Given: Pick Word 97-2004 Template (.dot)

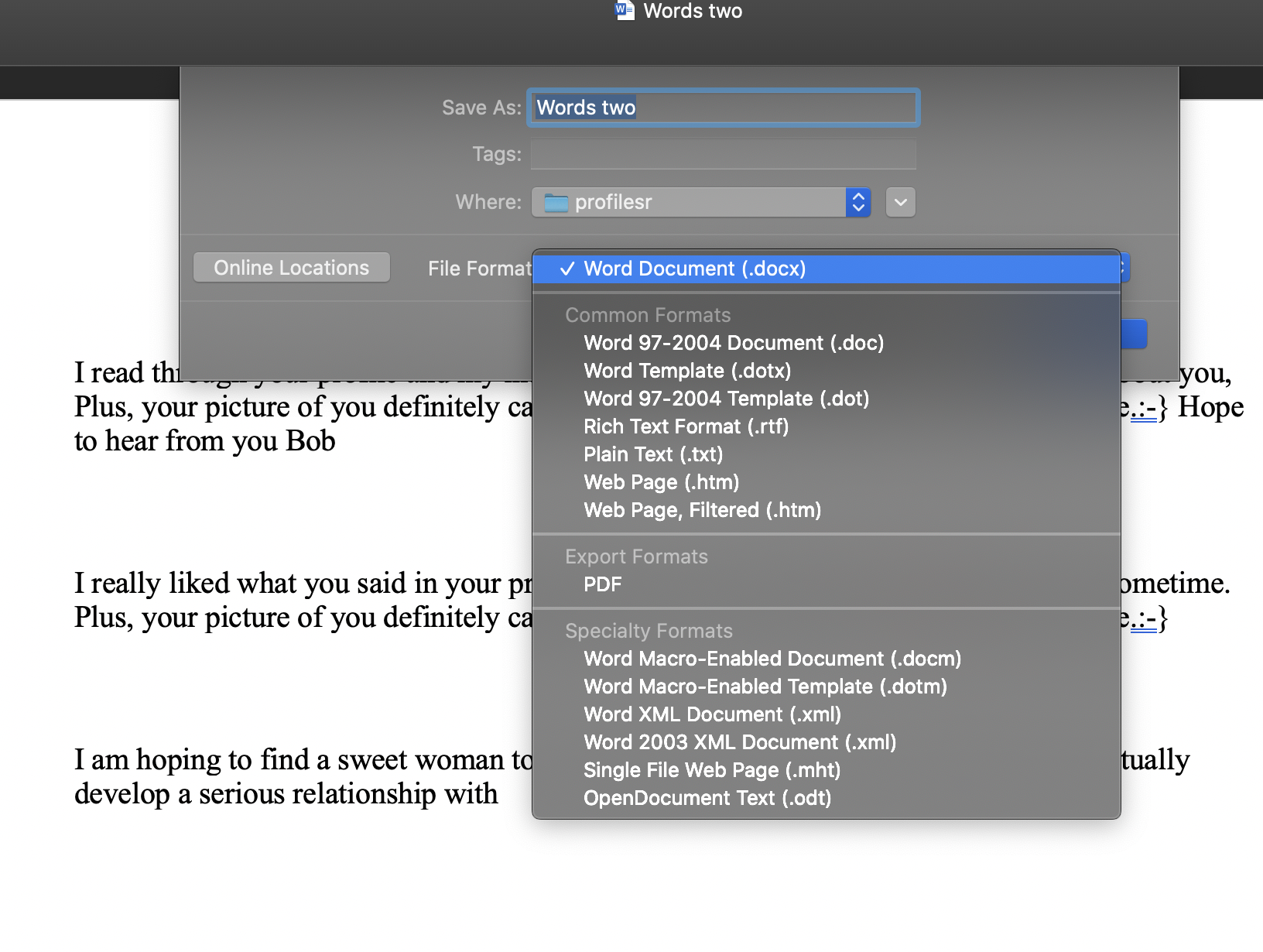Looking at the screenshot, I should pos(827,399).
